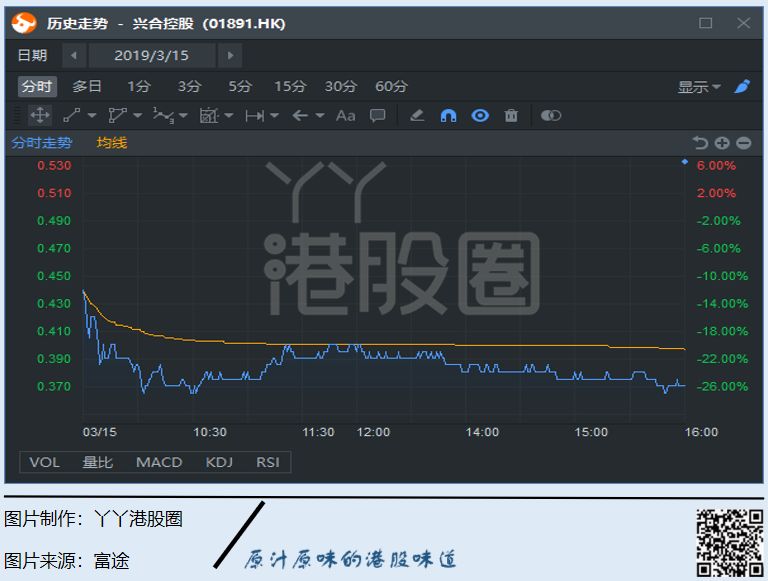Maximize the 历史走势 window
The width and height of the screenshot is (768, 581).
pos(705,23)
